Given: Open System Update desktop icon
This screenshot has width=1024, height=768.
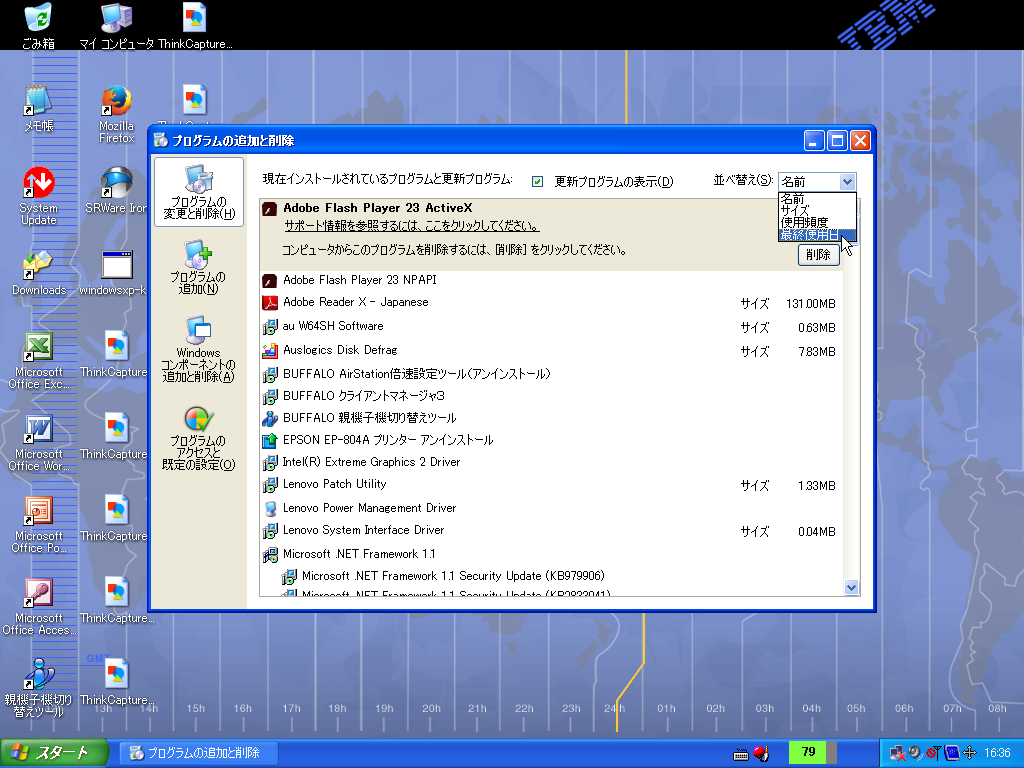Looking at the screenshot, I should pos(39,197).
